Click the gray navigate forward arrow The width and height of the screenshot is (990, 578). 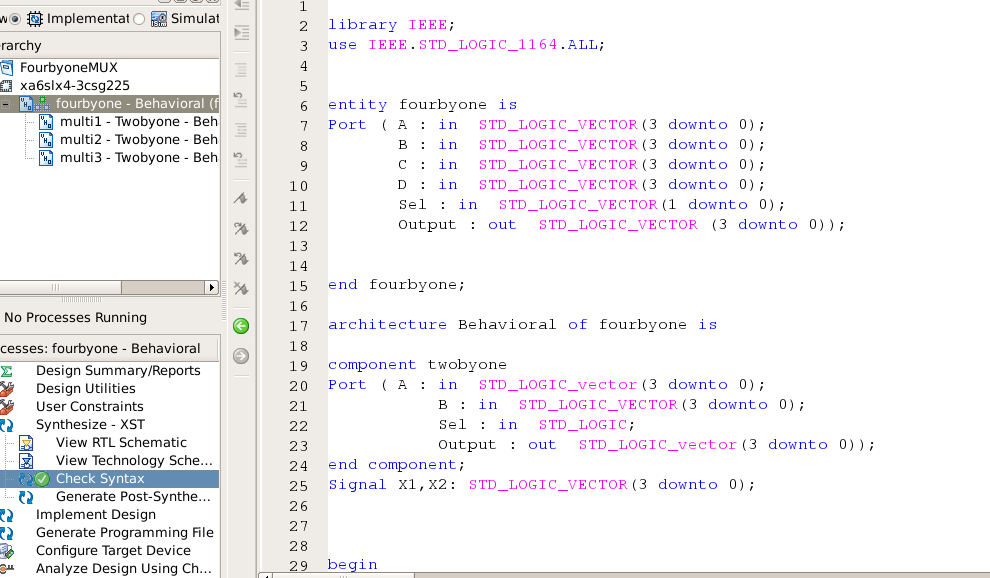tap(241, 356)
